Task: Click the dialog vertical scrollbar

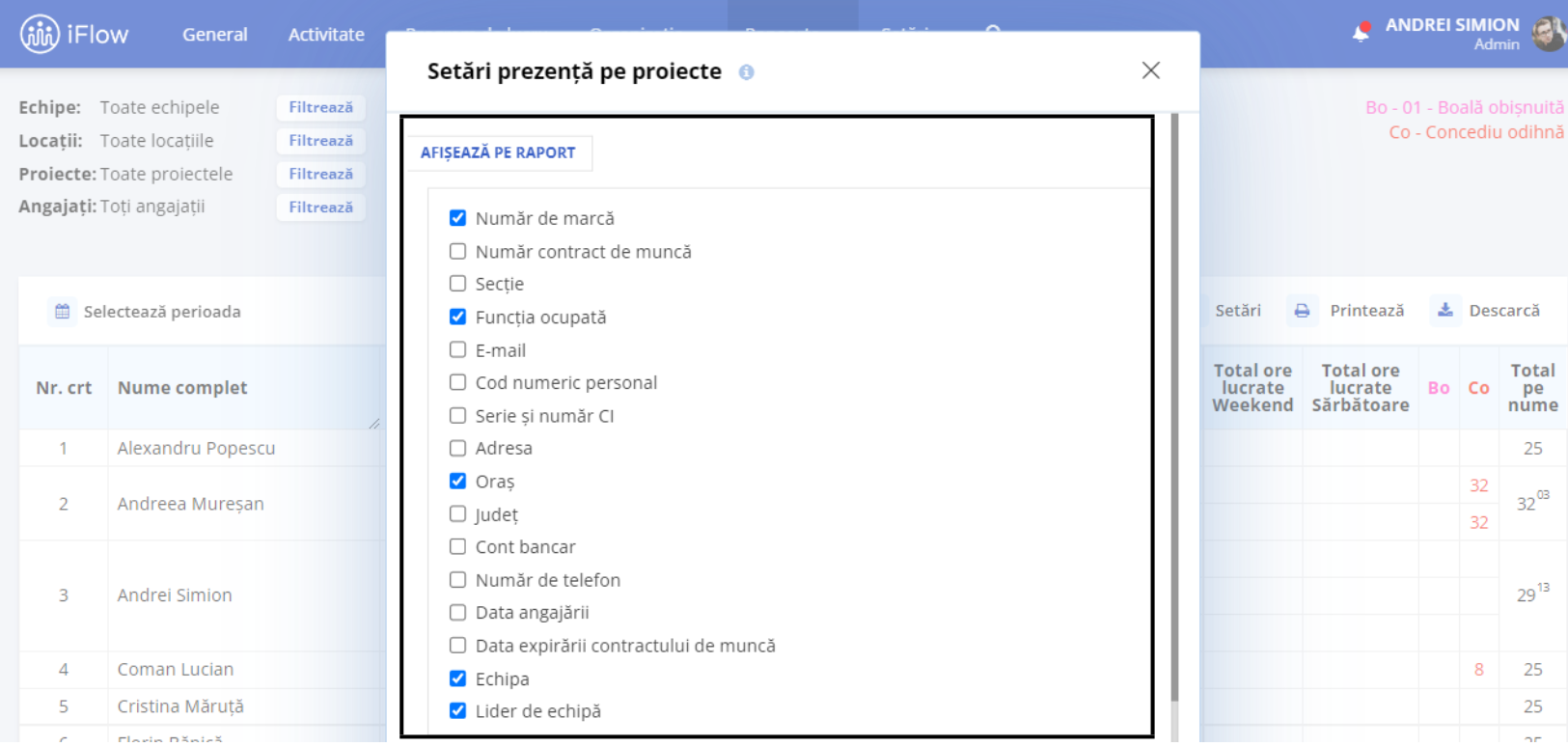Action: (1174, 407)
